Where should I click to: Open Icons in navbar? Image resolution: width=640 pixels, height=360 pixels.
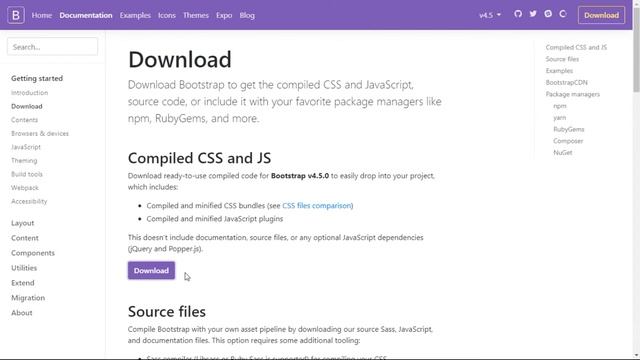point(167,15)
